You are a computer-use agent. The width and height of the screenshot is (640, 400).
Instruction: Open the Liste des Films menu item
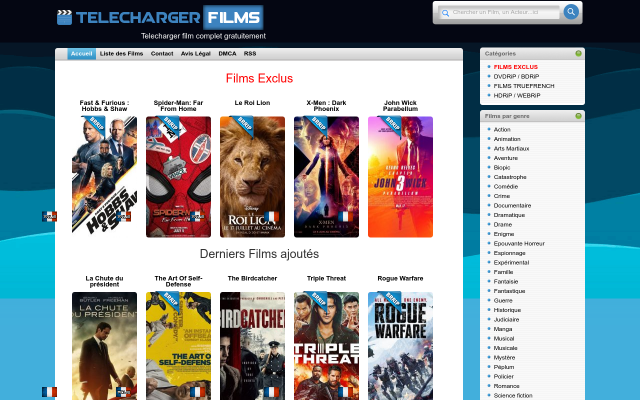click(121, 53)
